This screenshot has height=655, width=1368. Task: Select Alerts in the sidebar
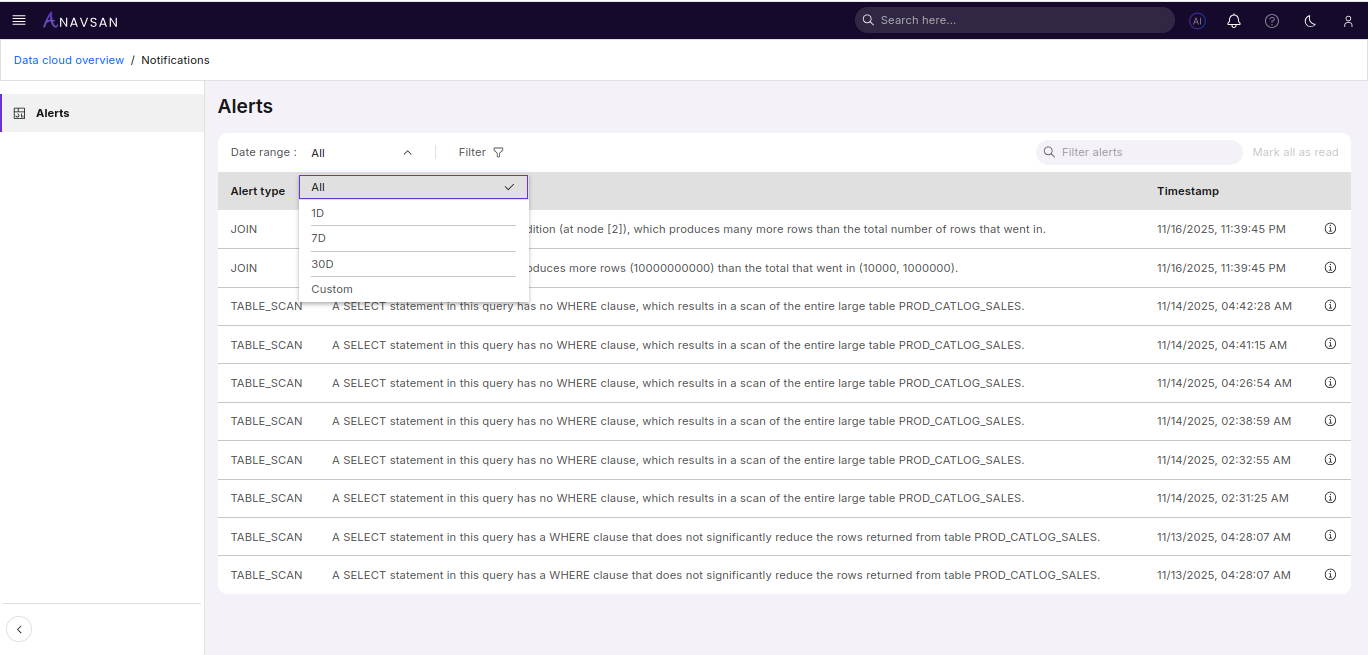pos(53,113)
